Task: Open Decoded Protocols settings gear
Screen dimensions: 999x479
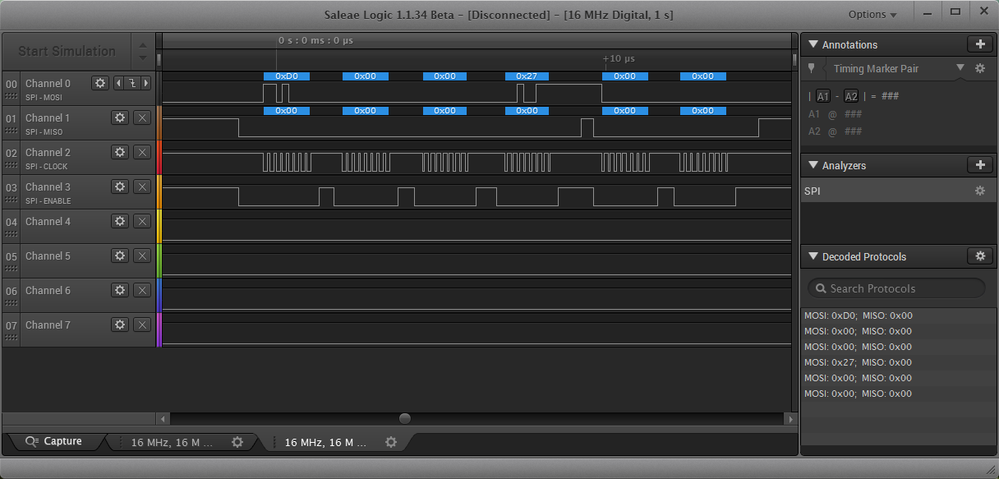Action: [979, 256]
